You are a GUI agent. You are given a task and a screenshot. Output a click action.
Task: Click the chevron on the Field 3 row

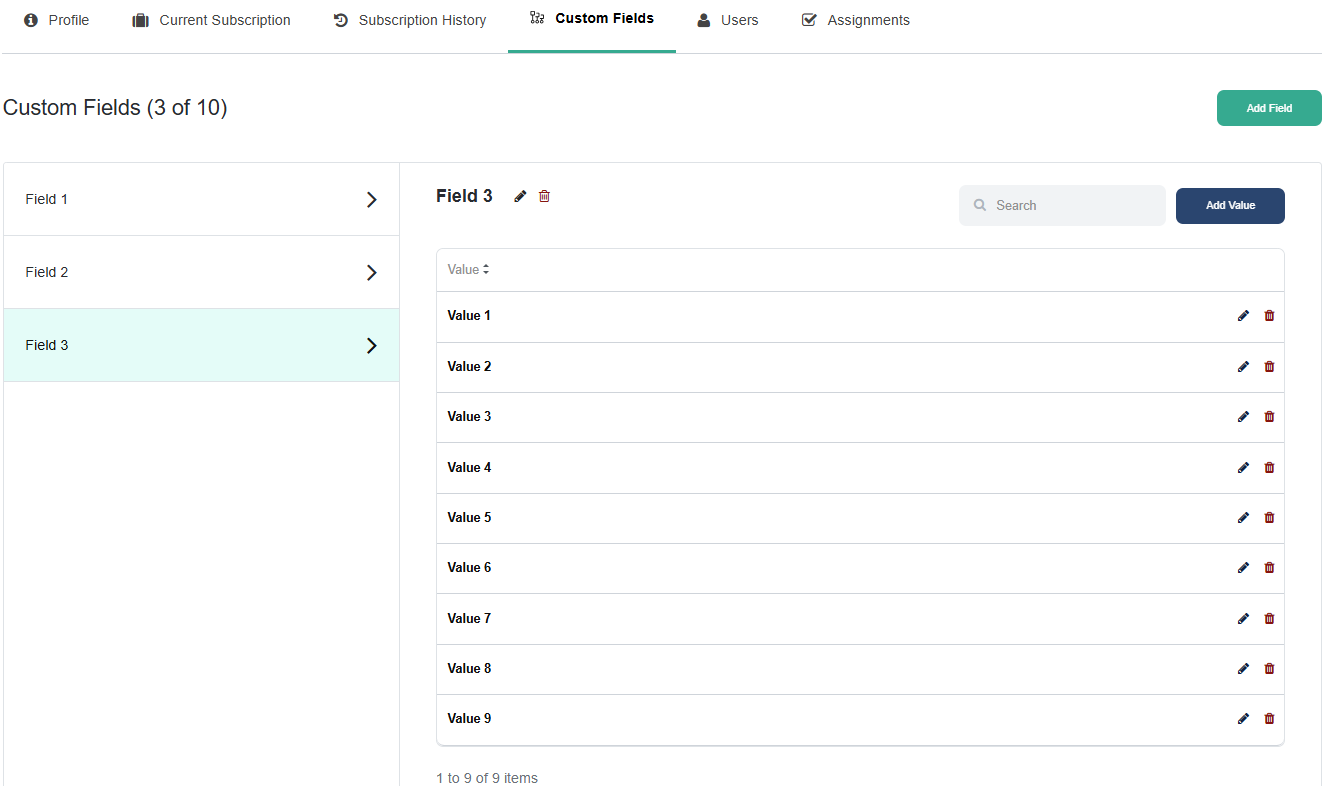pos(371,346)
